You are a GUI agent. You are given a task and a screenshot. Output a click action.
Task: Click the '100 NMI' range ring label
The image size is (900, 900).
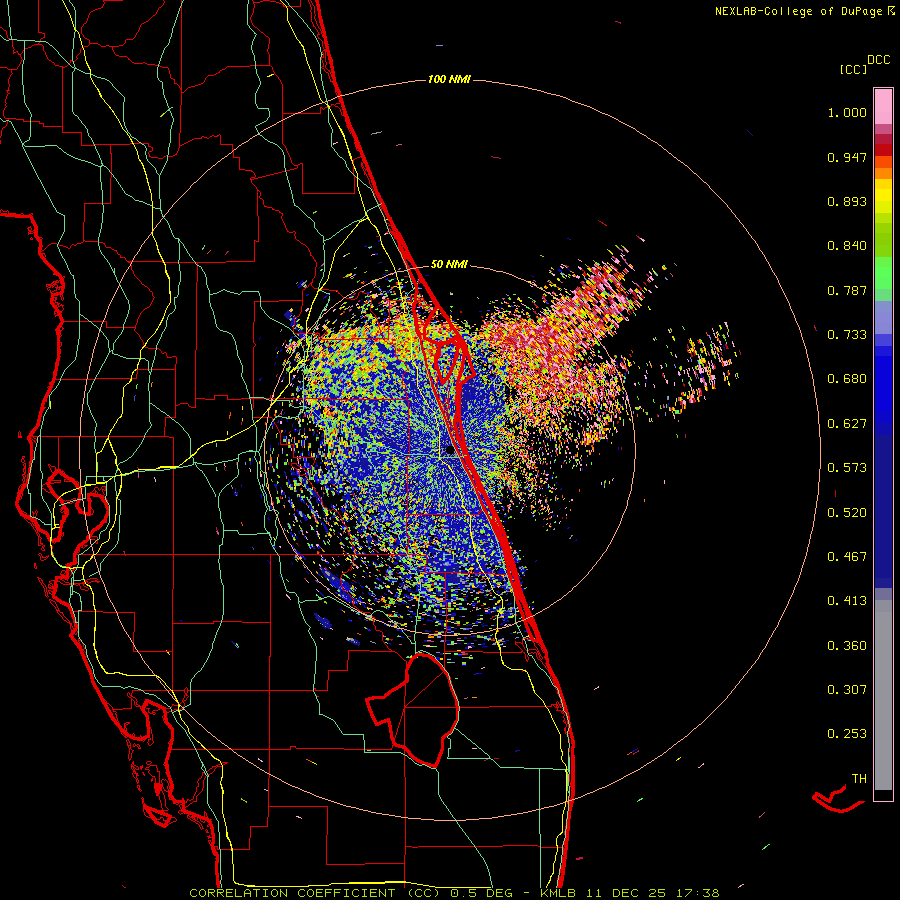click(x=449, y=79)
